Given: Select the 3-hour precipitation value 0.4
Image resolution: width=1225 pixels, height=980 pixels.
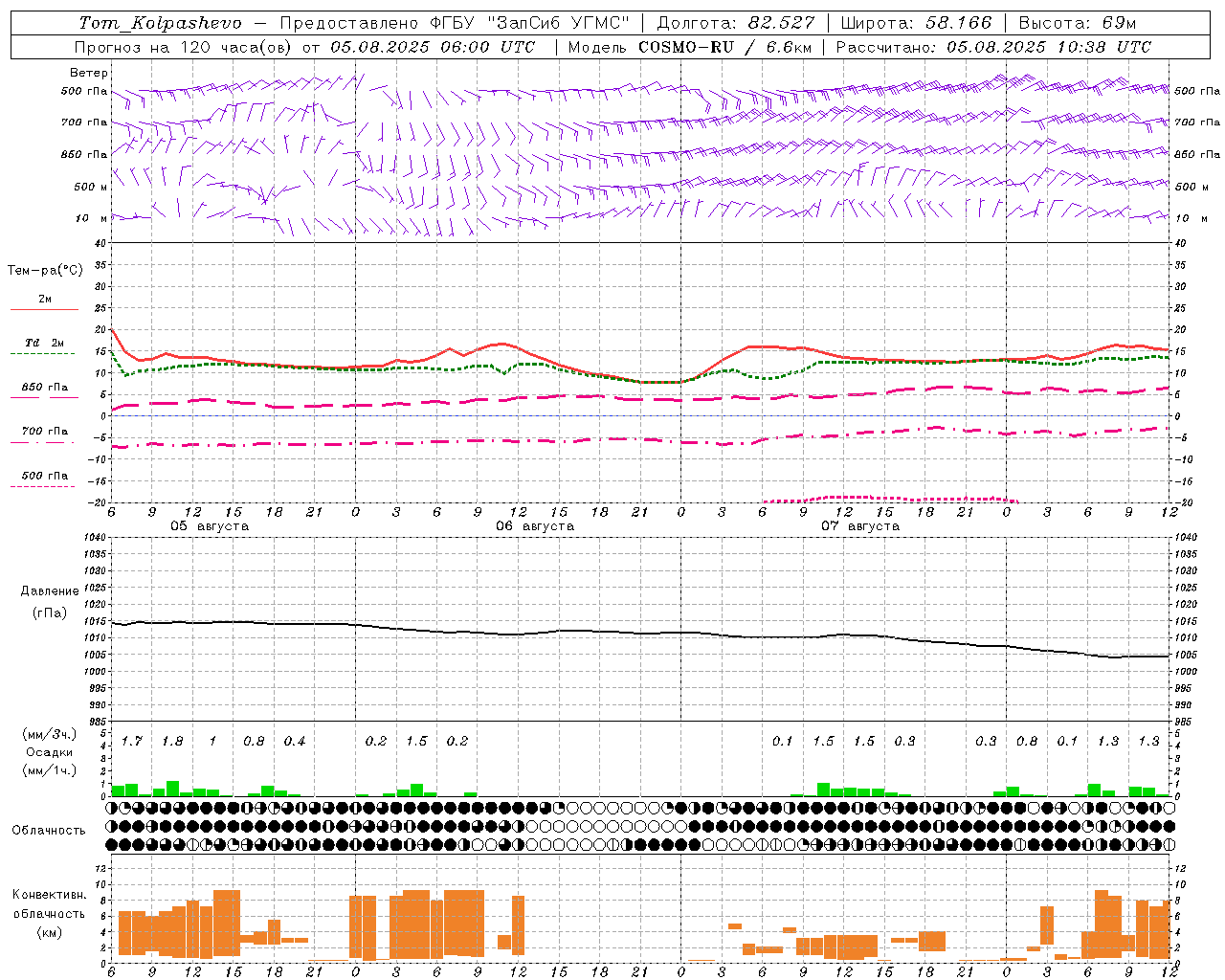Looking at the screenshot, I should coord(295,742).
